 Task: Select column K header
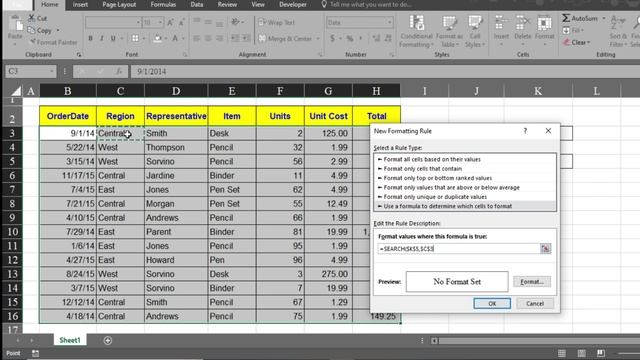point(538,91)
